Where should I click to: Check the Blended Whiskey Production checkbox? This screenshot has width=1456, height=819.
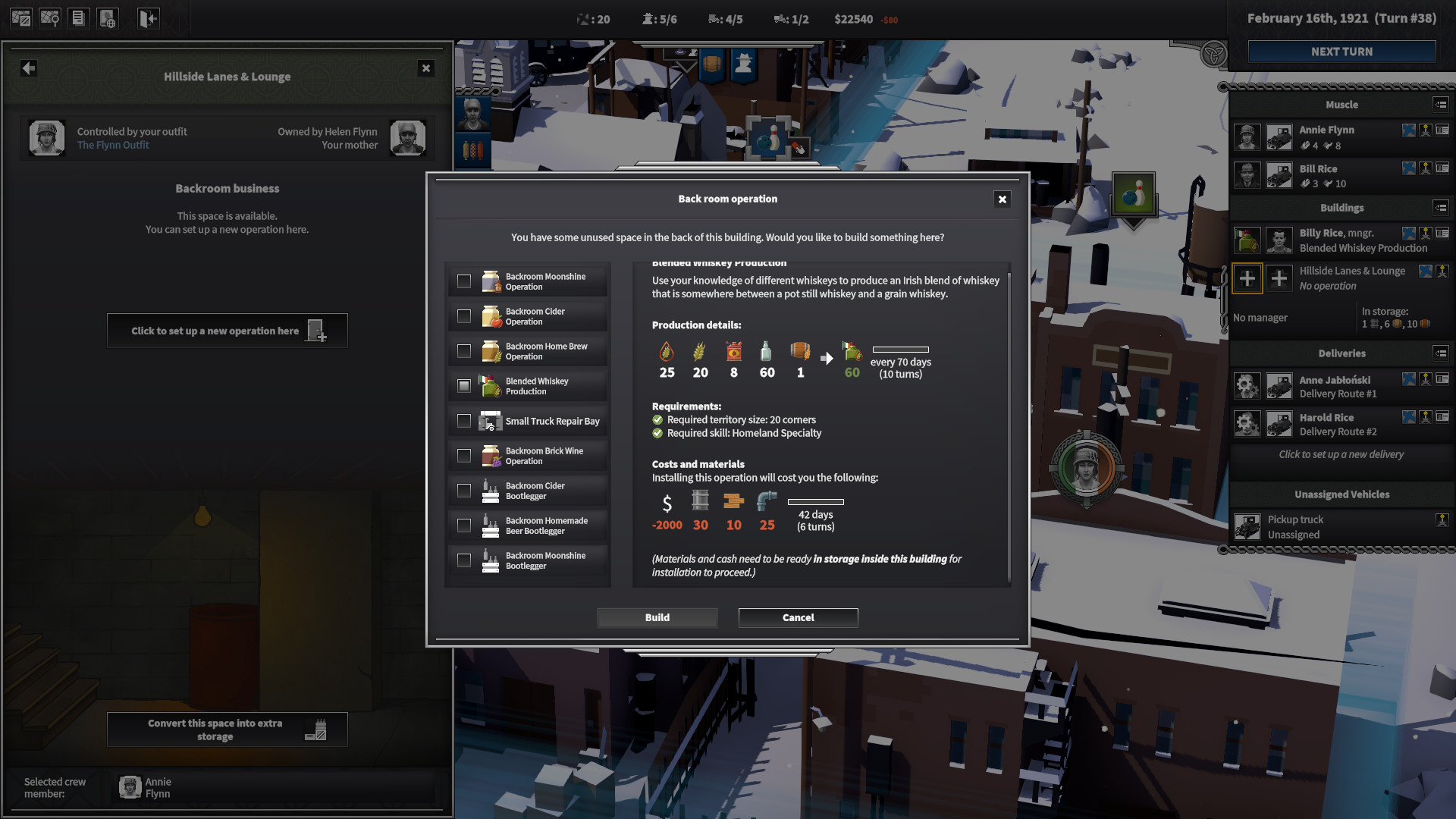pyautogui.click(x=464, y=385)
